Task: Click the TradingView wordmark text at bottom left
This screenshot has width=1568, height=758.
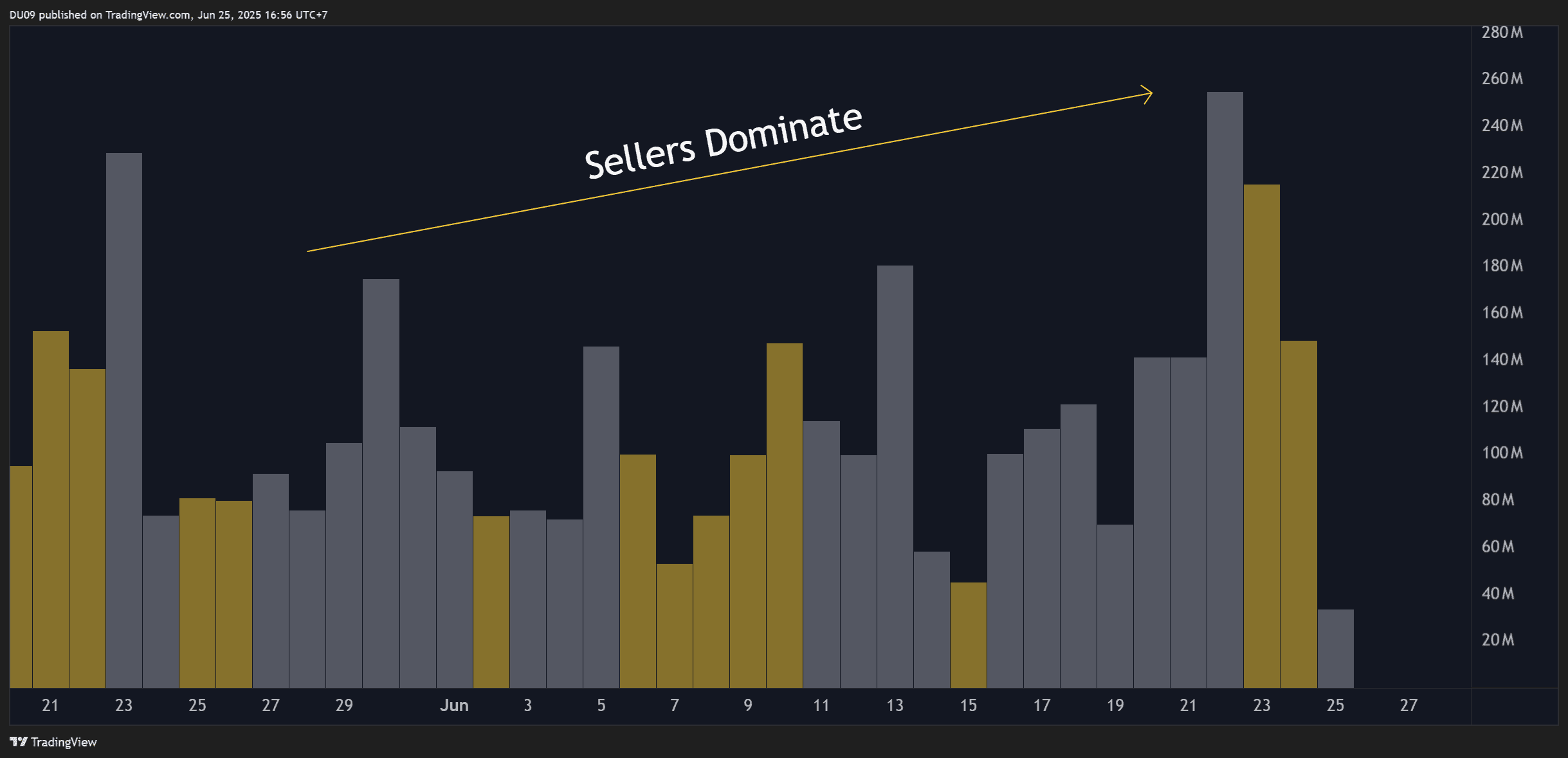Action: pos(64,743)
